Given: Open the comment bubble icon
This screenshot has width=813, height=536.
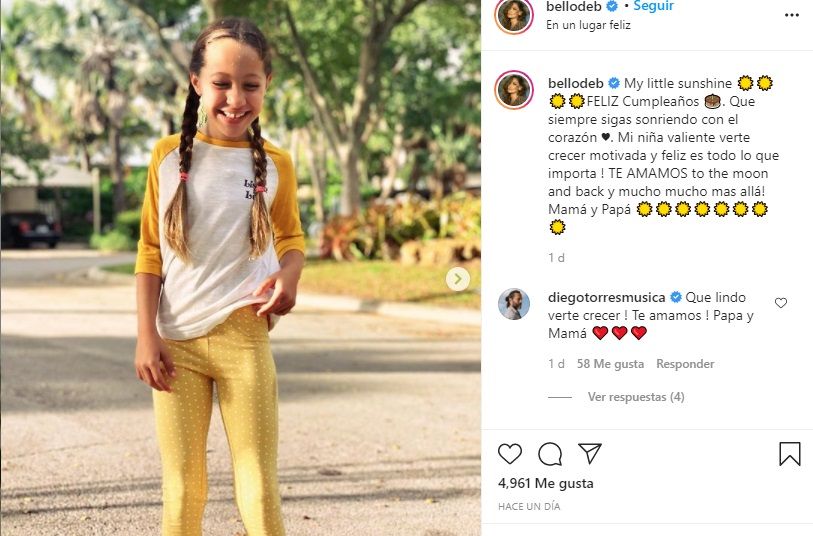Looking at the screenshot, I should pyautogui.click(x=550, y=454).
